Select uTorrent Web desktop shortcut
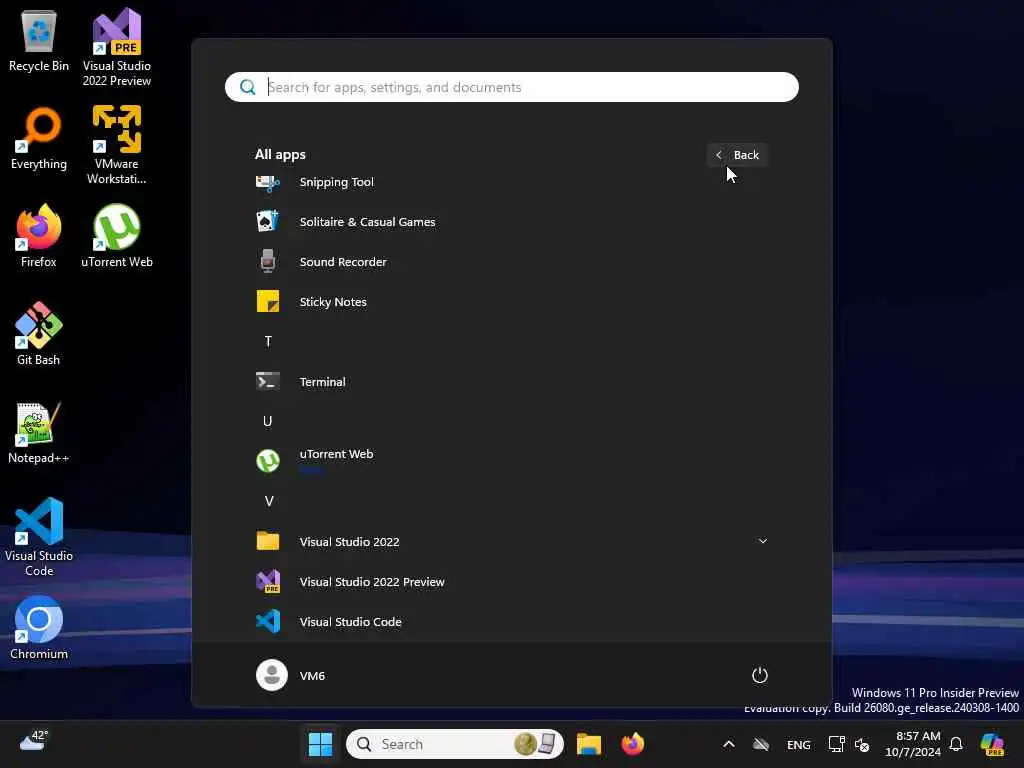 click(117, 236)
